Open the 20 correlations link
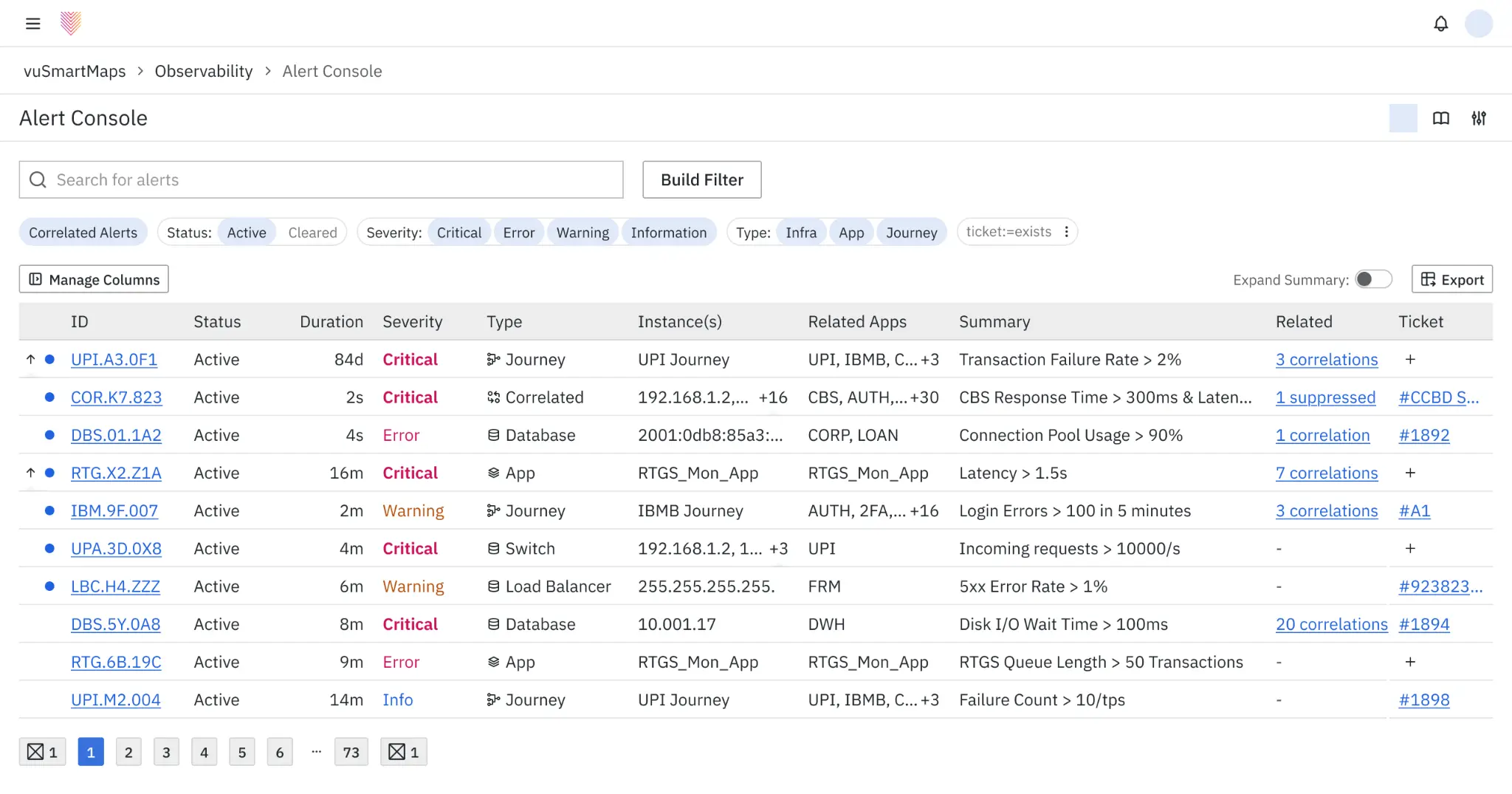1512x794 pixels. click(1331, 624)
